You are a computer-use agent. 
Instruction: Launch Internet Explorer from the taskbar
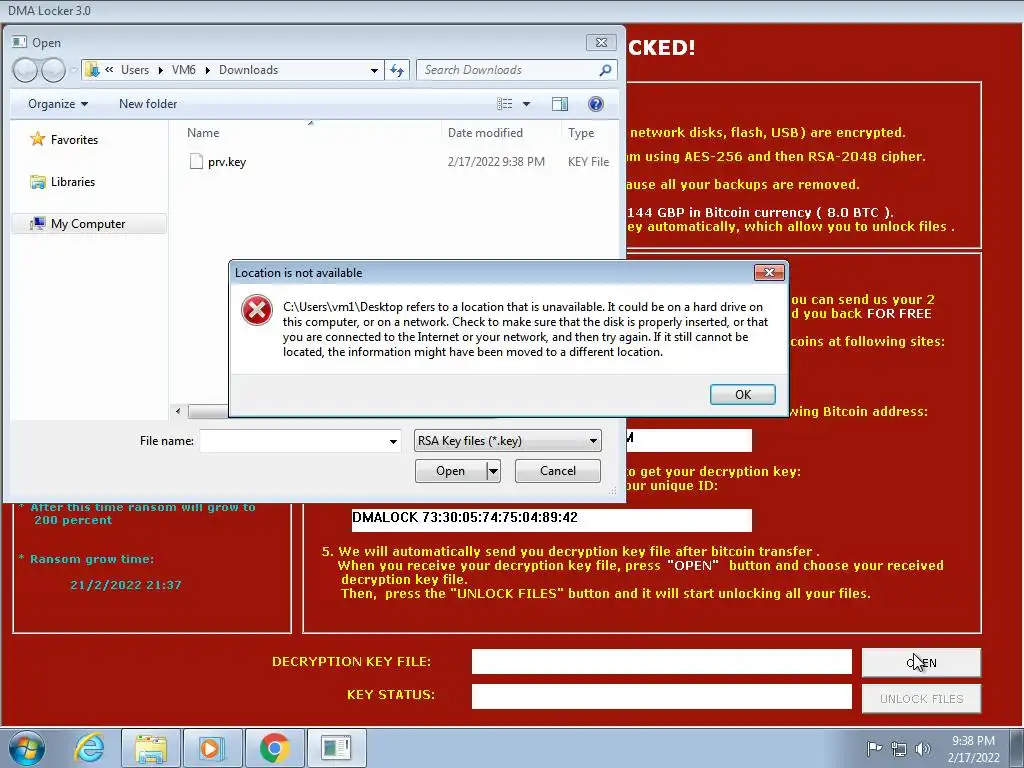tap(89, 748)
